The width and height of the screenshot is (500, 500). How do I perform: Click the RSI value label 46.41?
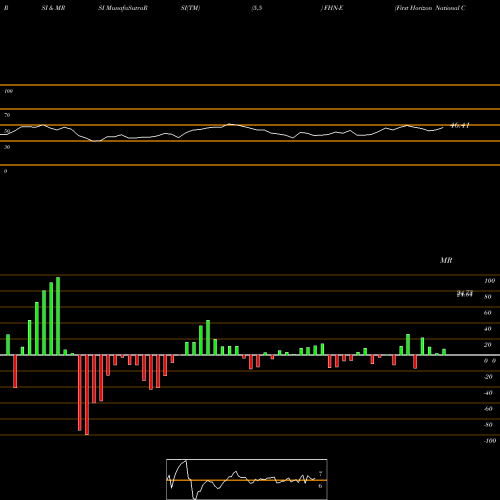[x=460, y=125]
